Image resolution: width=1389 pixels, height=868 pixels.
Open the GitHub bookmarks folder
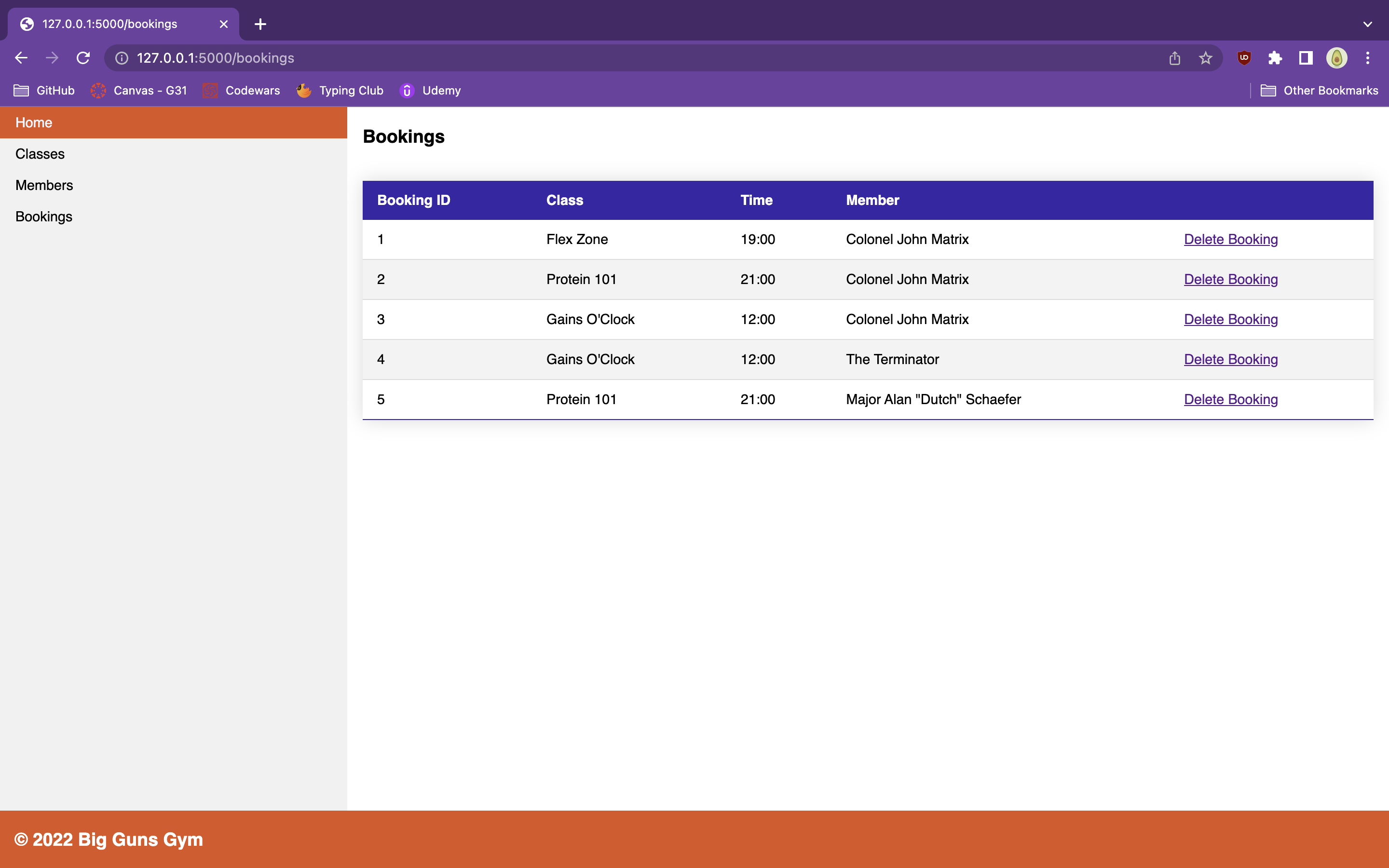click(44, 91)
